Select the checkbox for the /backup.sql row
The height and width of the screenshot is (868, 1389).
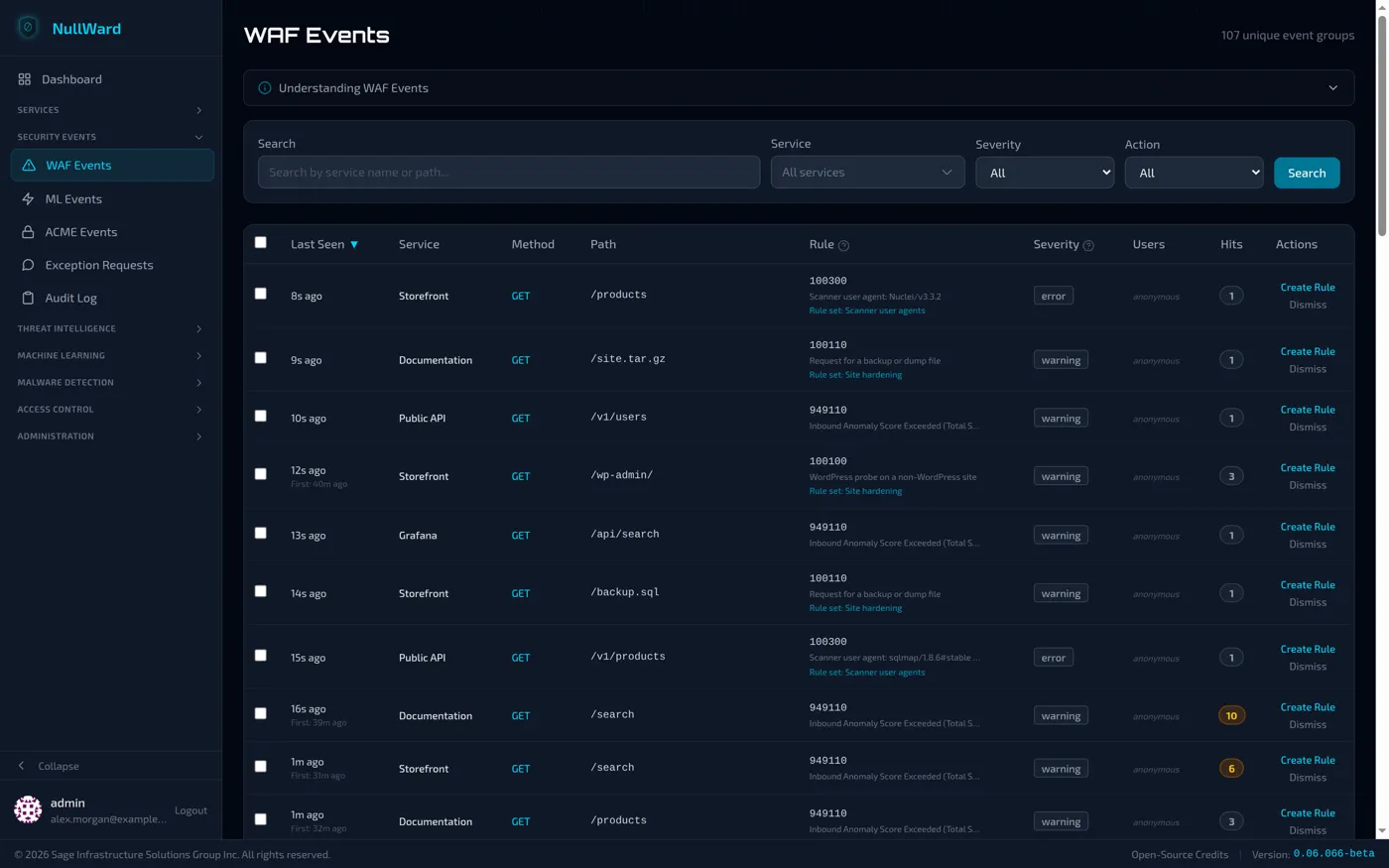click(261, 591)
